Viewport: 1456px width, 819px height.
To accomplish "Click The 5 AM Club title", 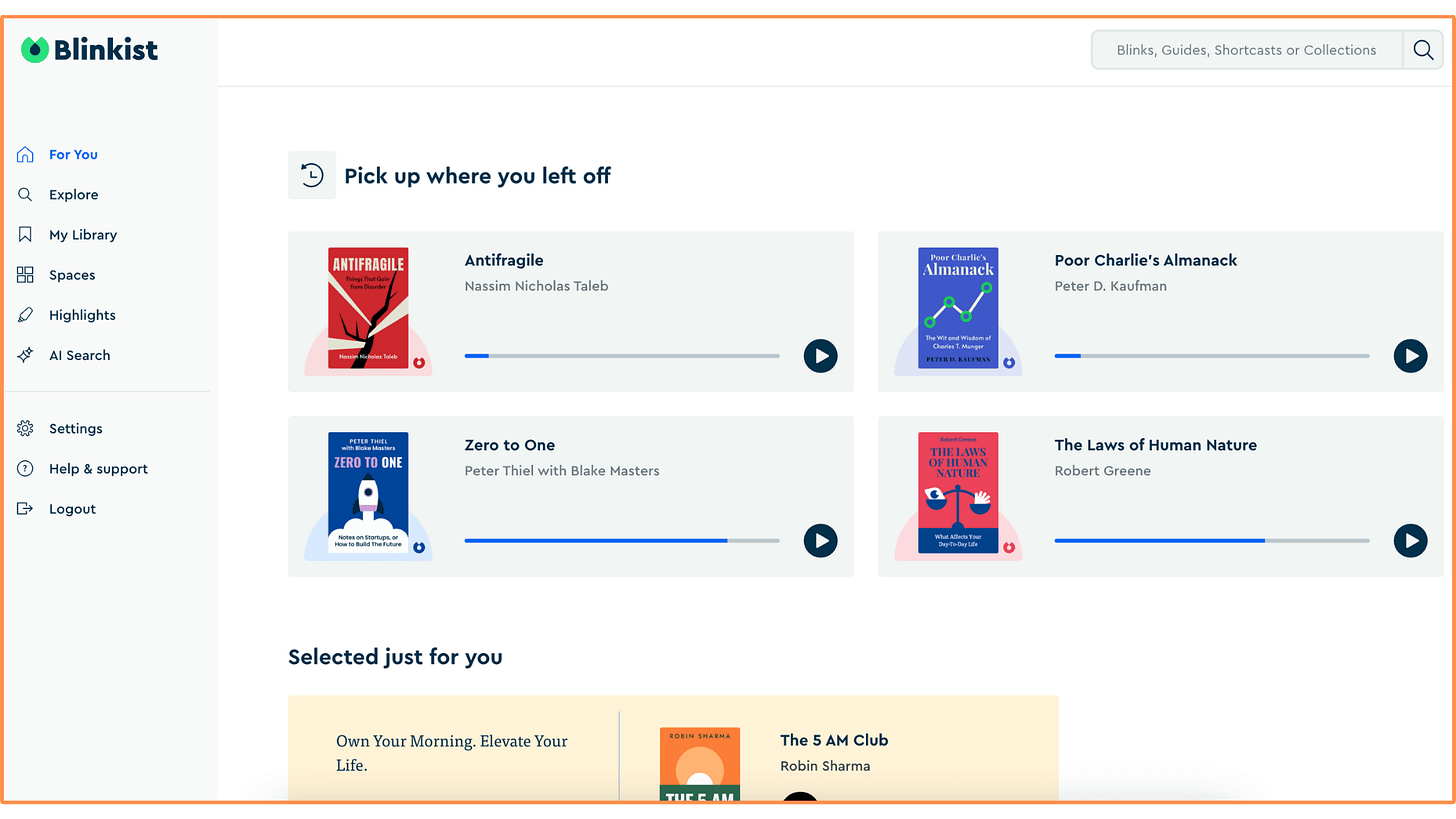I will (x=834, y=740).
